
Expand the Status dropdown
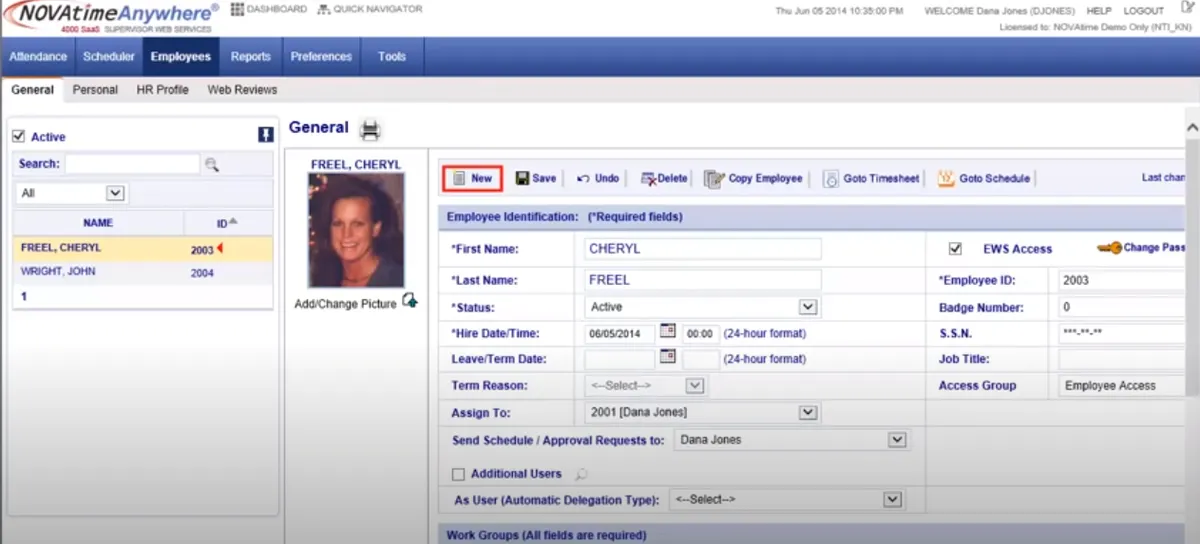pyautogui.click(x=809, y=307)
